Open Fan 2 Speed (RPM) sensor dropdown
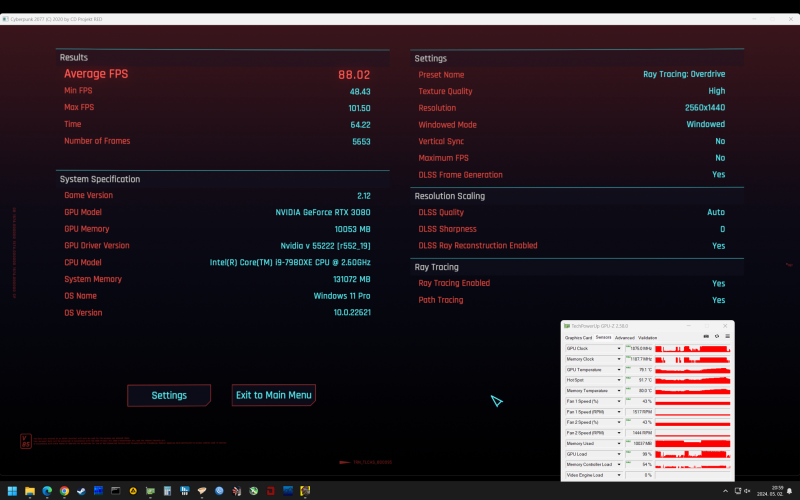 pyautogui.click(x=619, y=433)
